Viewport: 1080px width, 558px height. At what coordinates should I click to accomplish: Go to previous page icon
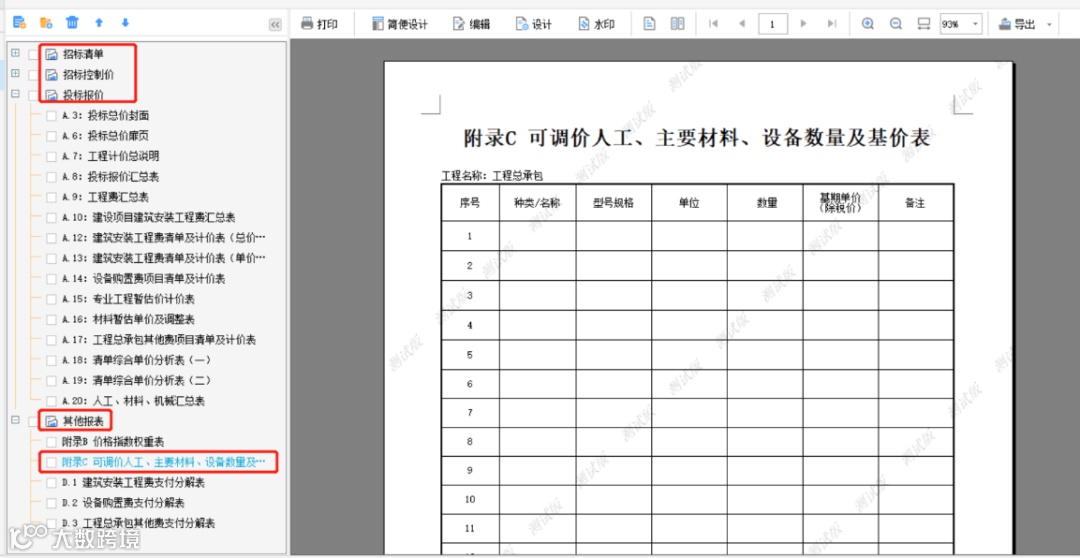(x=742, y=24)
